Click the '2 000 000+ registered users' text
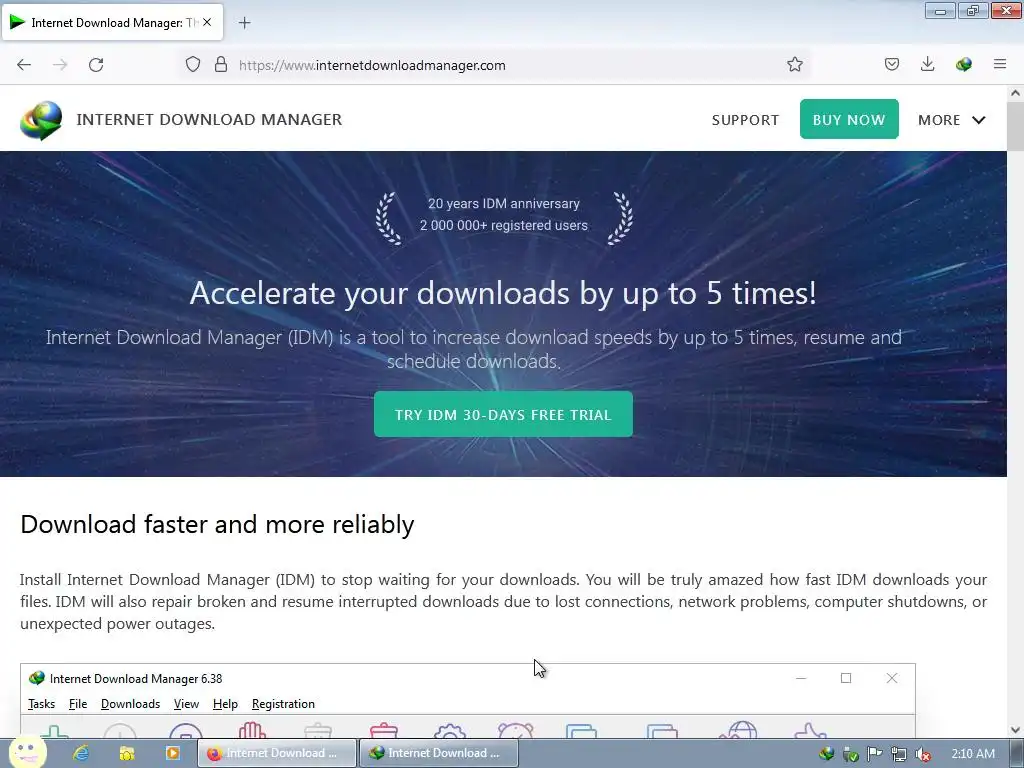The width and height of the screenshot is (1024, 768). (504, 225)
